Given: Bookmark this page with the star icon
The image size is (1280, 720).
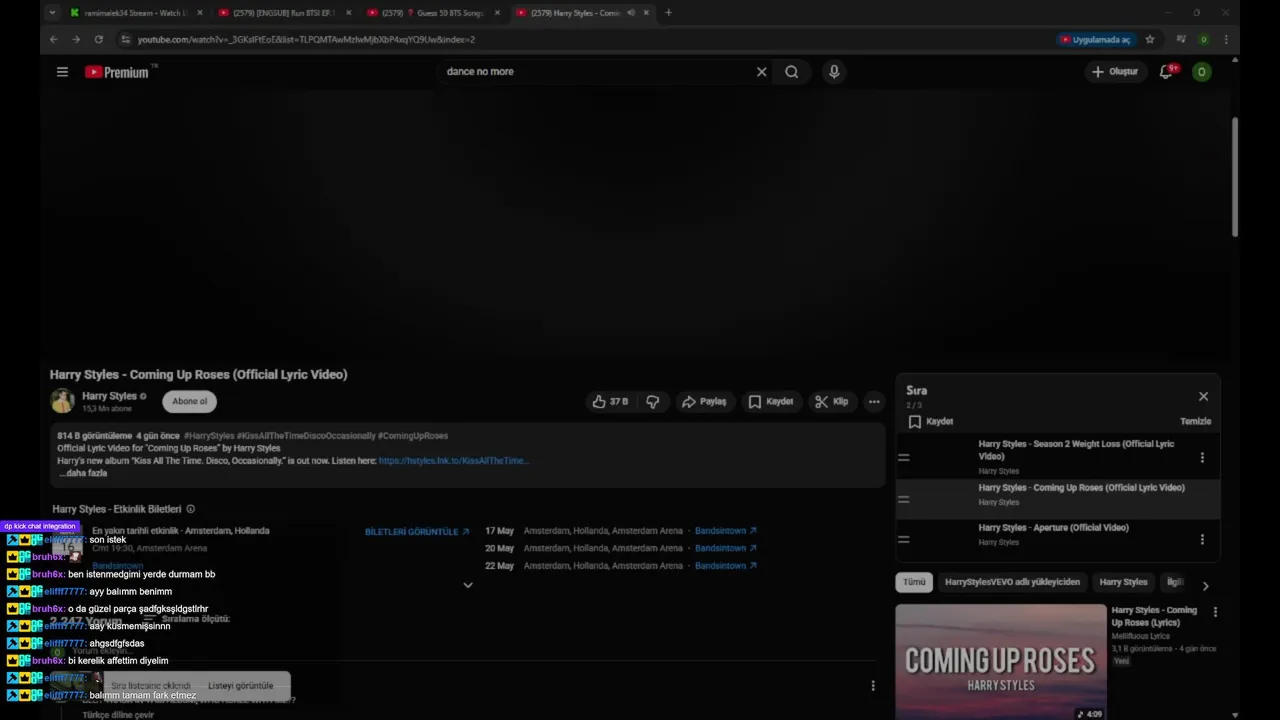Looking at the screenshot, I should pyautogui.click(x=1150, y=39).
